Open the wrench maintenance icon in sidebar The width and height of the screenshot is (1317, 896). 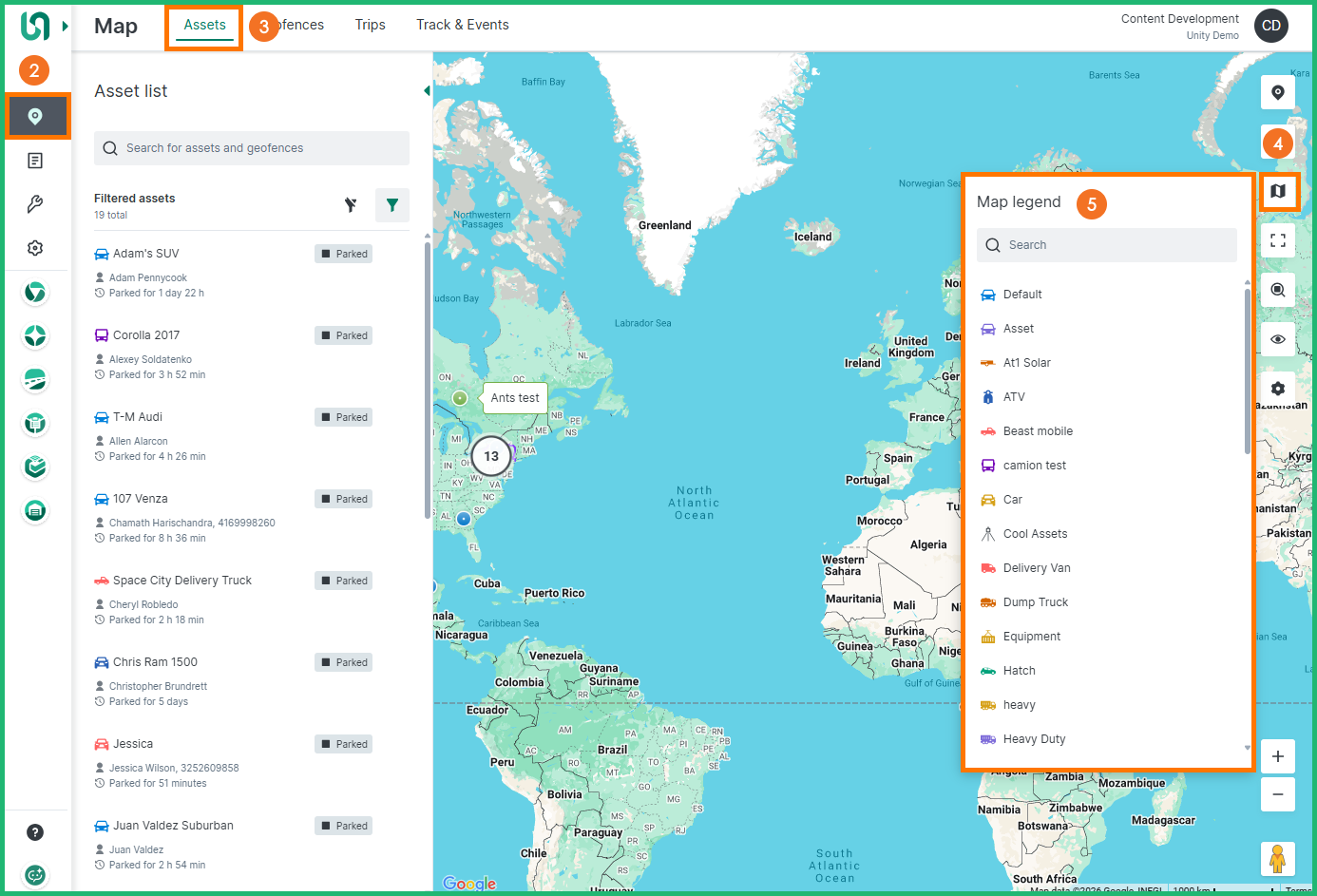pyautogui.click(x=35, y=204)
